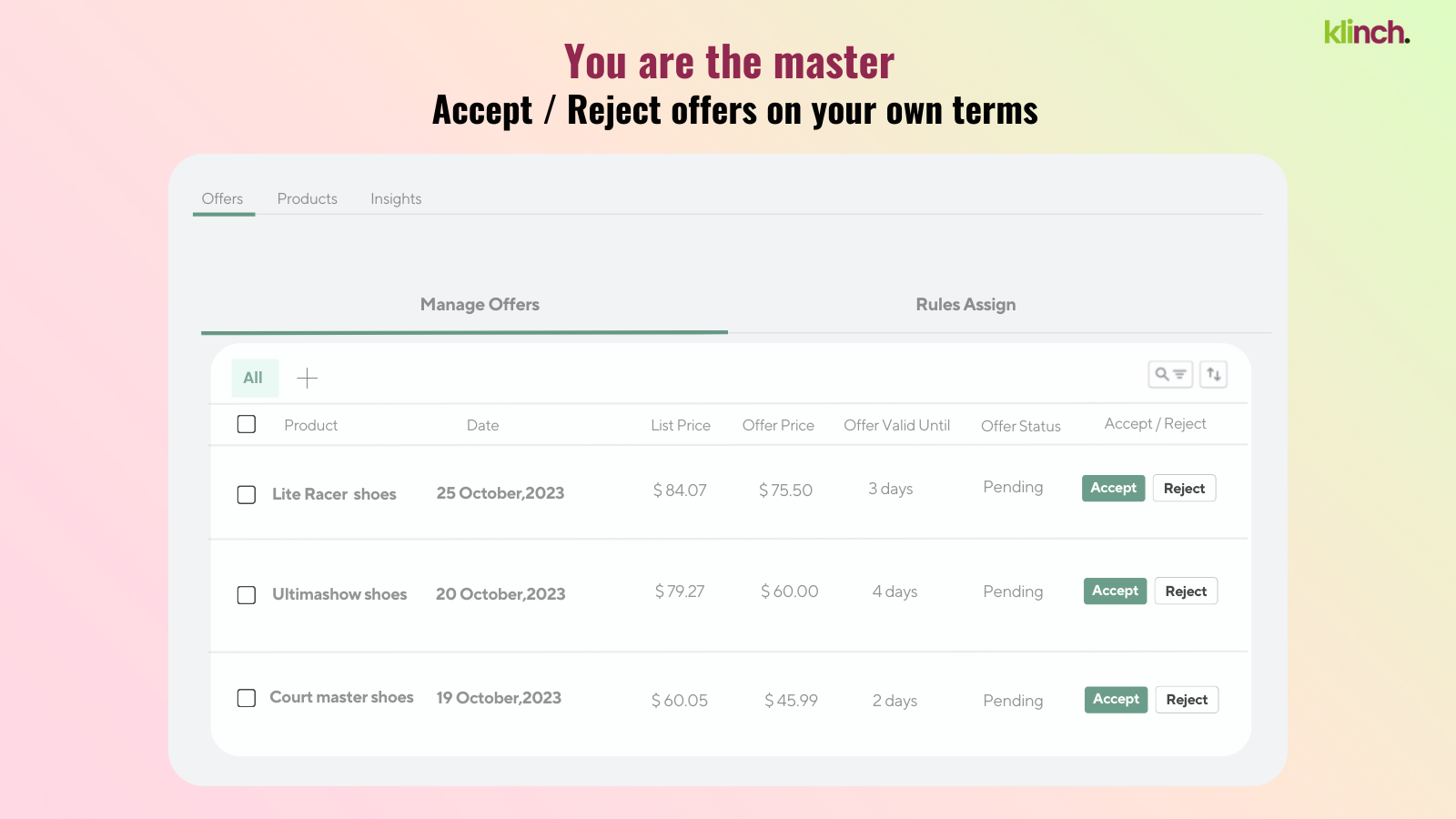Accept the Court master shoes offer
1456x819 pixels.
point(1116,699)
